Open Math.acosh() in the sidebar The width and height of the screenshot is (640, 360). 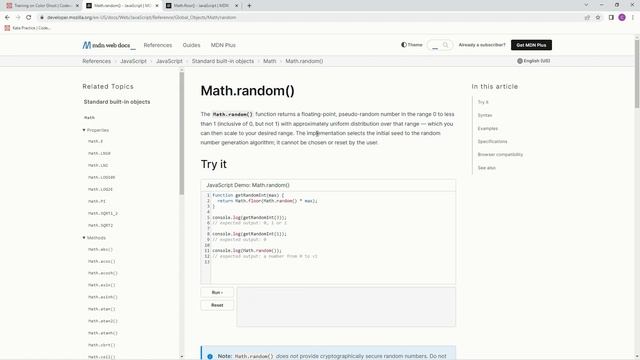click(103, 273)
